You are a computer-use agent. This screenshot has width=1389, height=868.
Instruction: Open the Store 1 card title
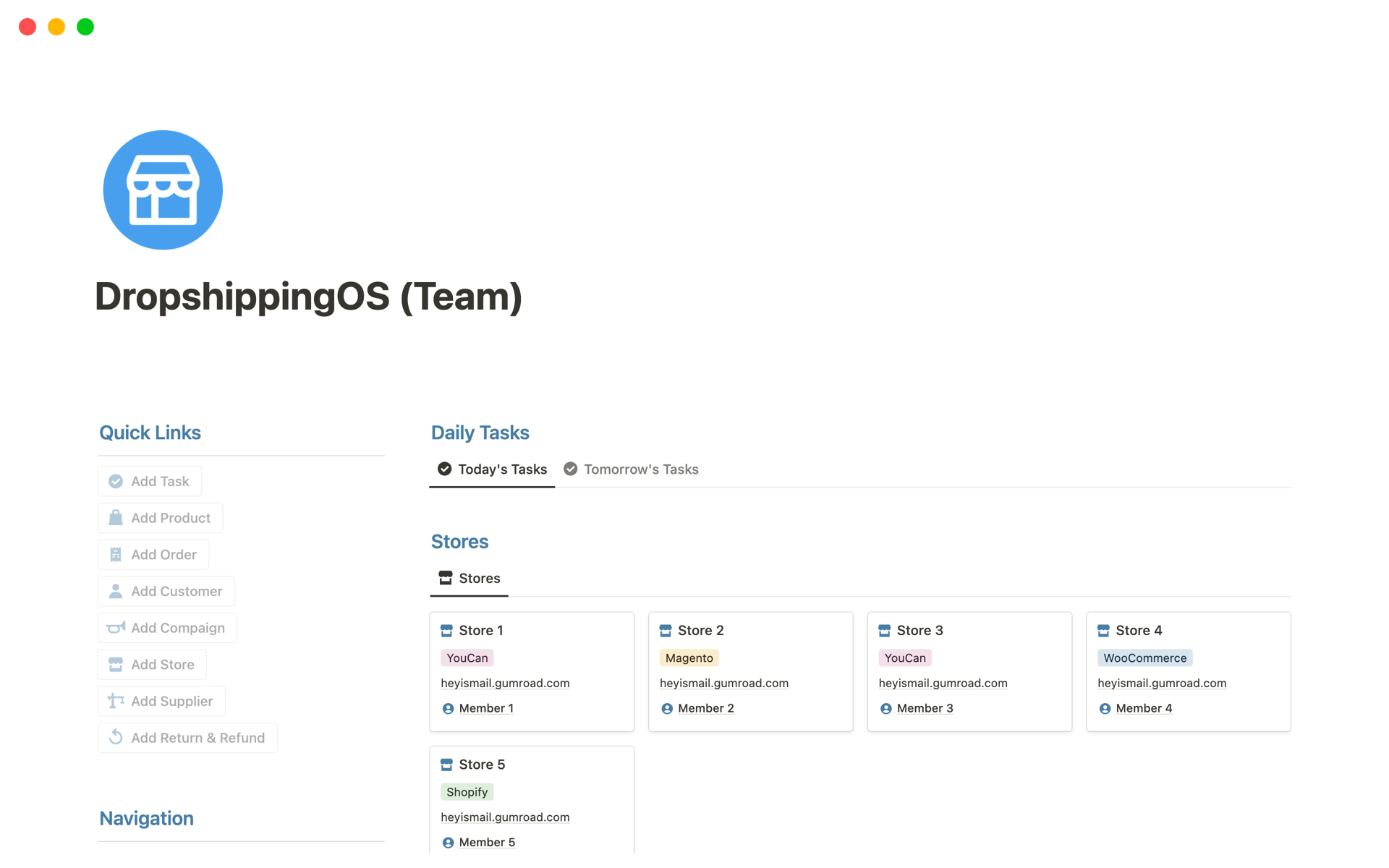[481, 631]
